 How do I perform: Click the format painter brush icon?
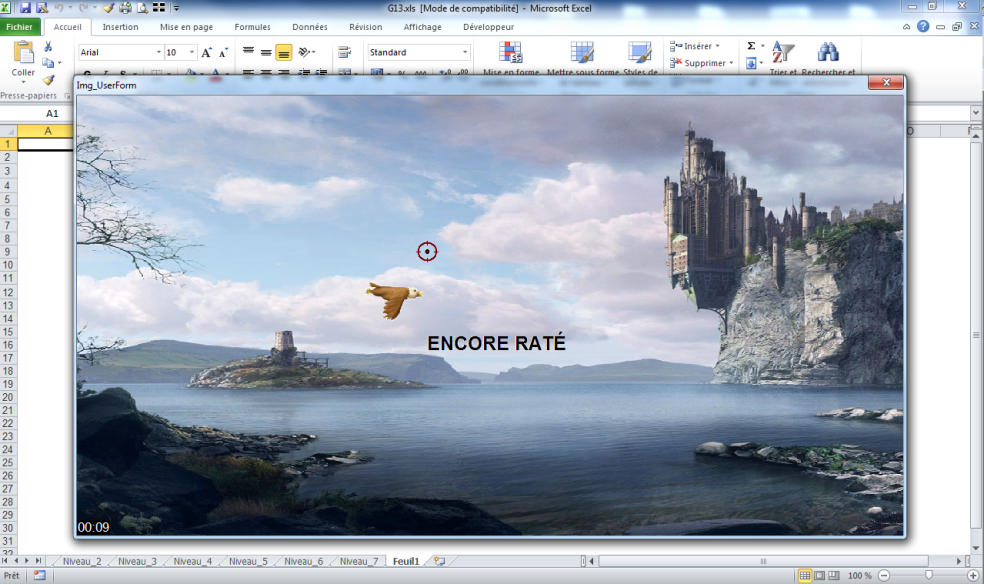coord(48,79)
